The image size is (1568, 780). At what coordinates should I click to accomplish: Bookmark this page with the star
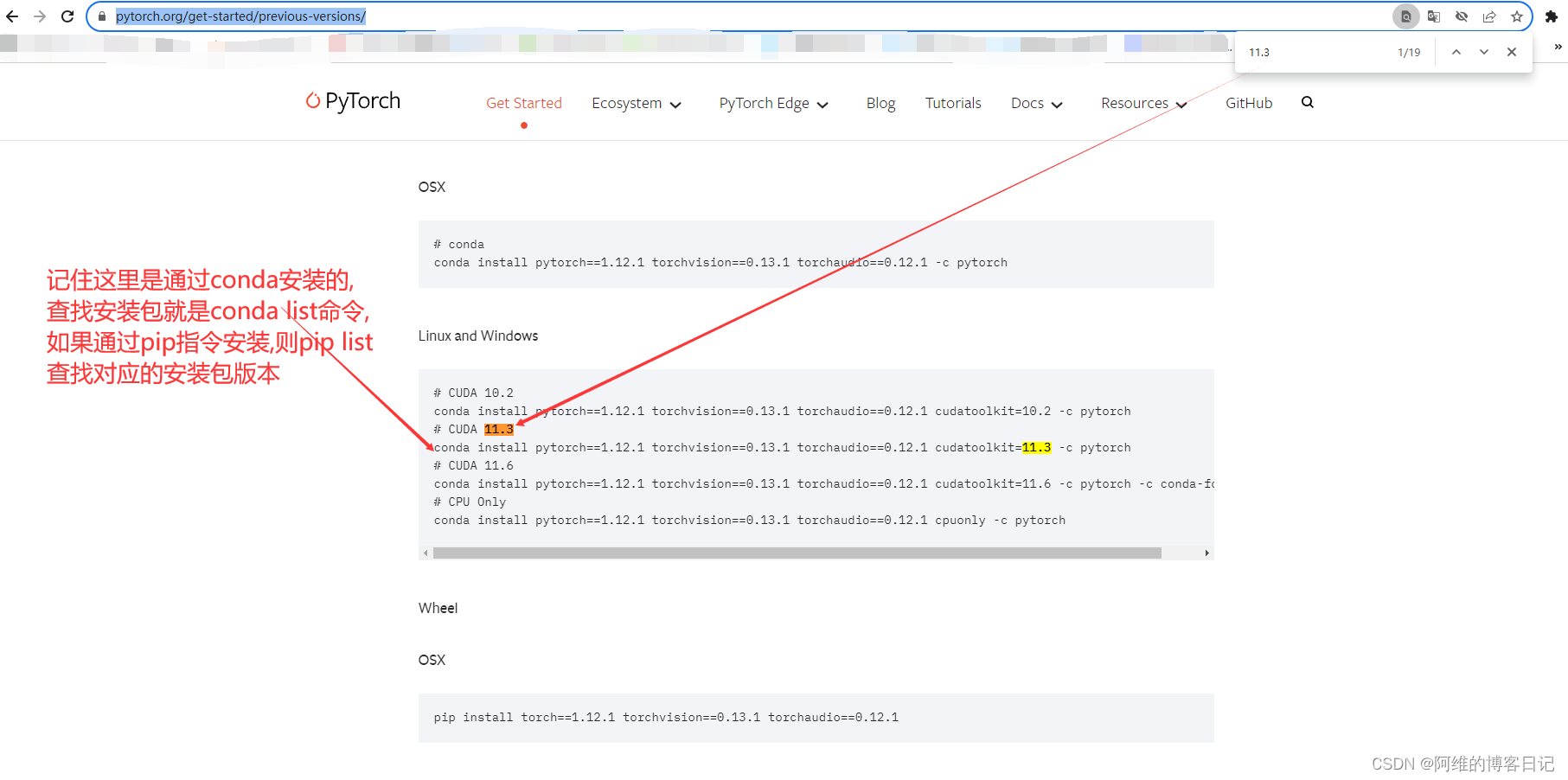click(1517, 16)
